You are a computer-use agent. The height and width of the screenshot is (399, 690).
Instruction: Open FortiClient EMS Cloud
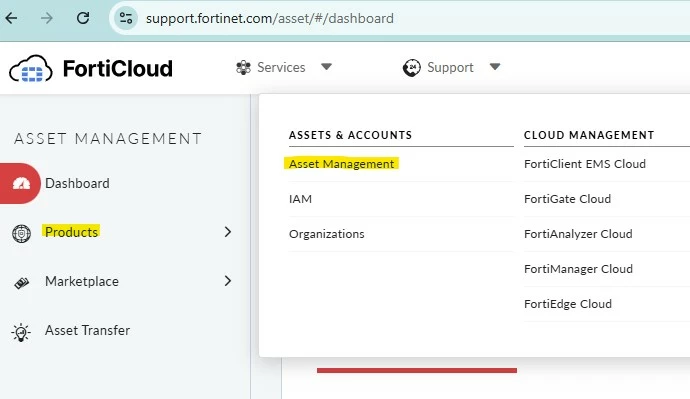point(585,164)
